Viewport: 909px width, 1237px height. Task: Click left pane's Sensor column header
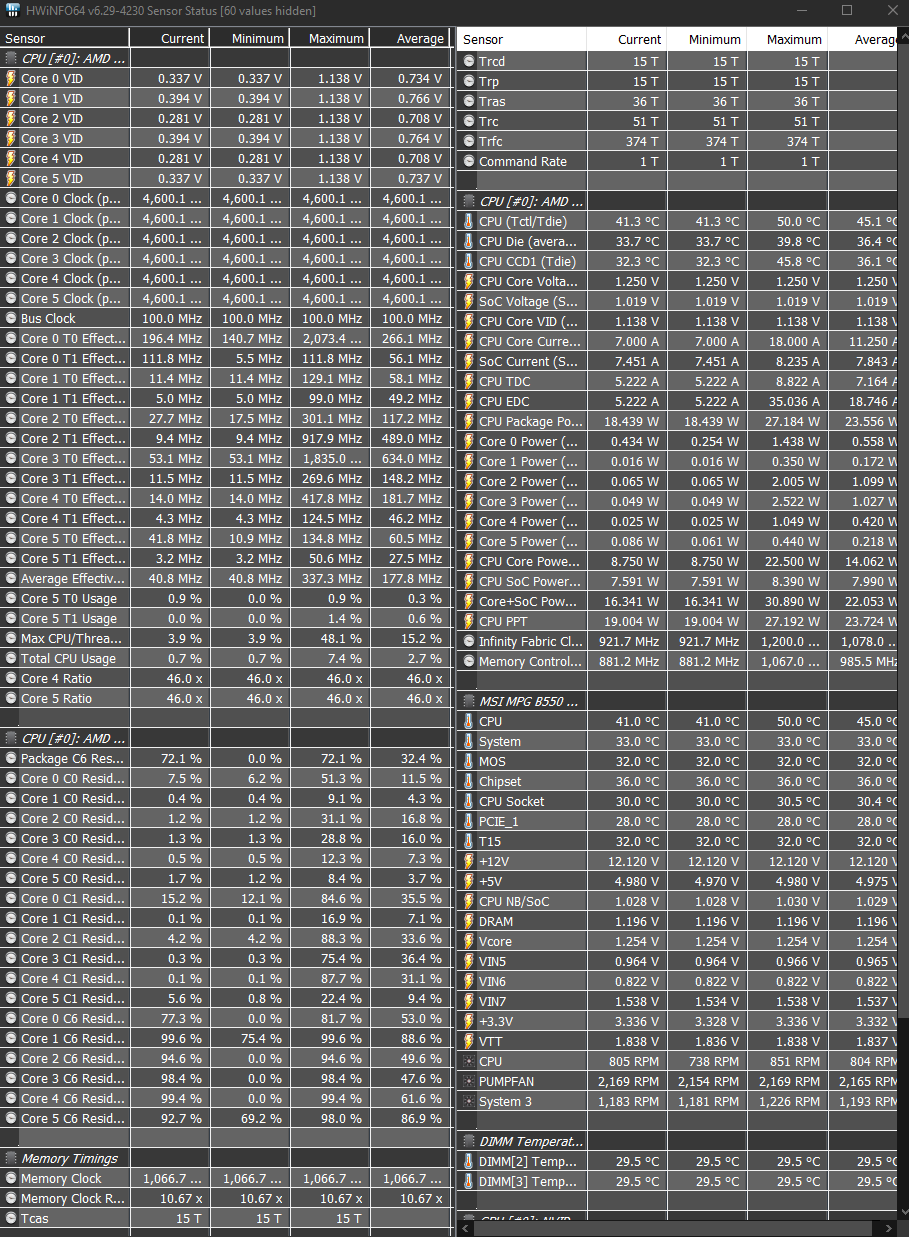point(65,38)
